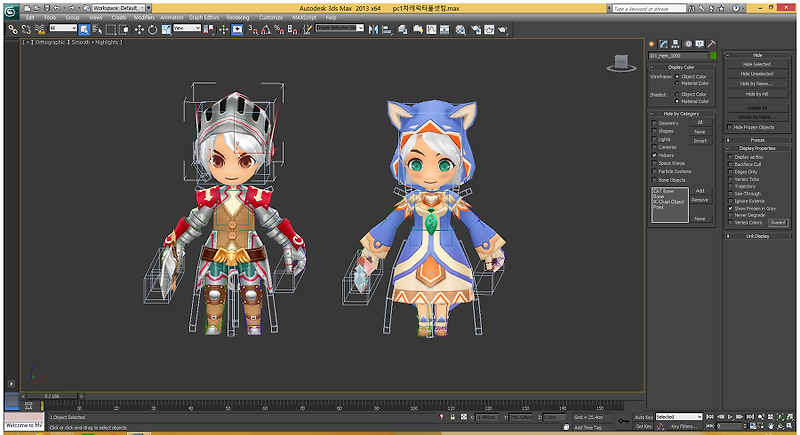Open the Animation menu
800x435 pixels.
tap(172, 17)
